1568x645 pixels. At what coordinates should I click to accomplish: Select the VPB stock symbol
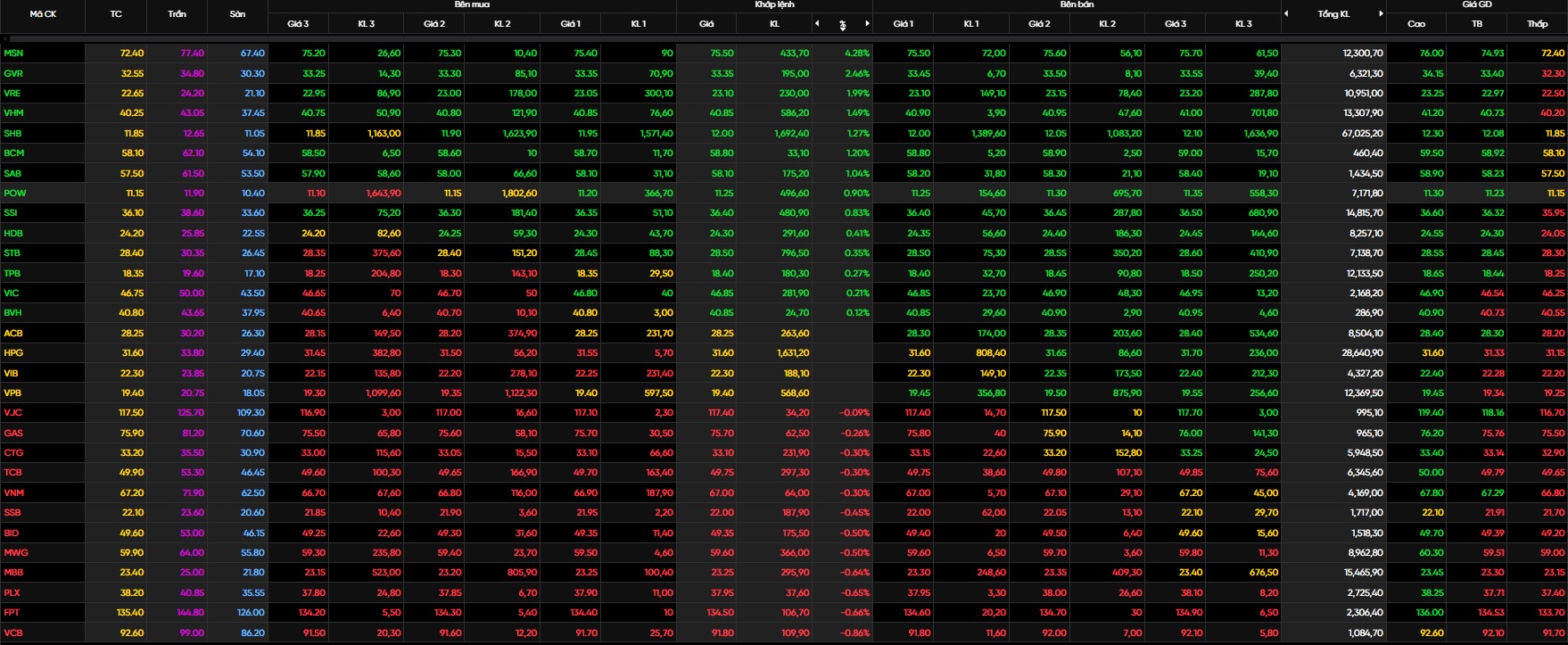tap(12, 393)
